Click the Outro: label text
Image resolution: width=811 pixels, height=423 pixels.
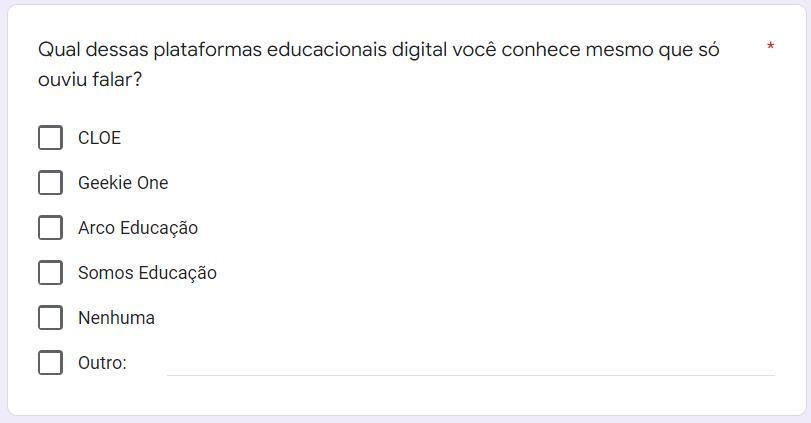[102, 363]
